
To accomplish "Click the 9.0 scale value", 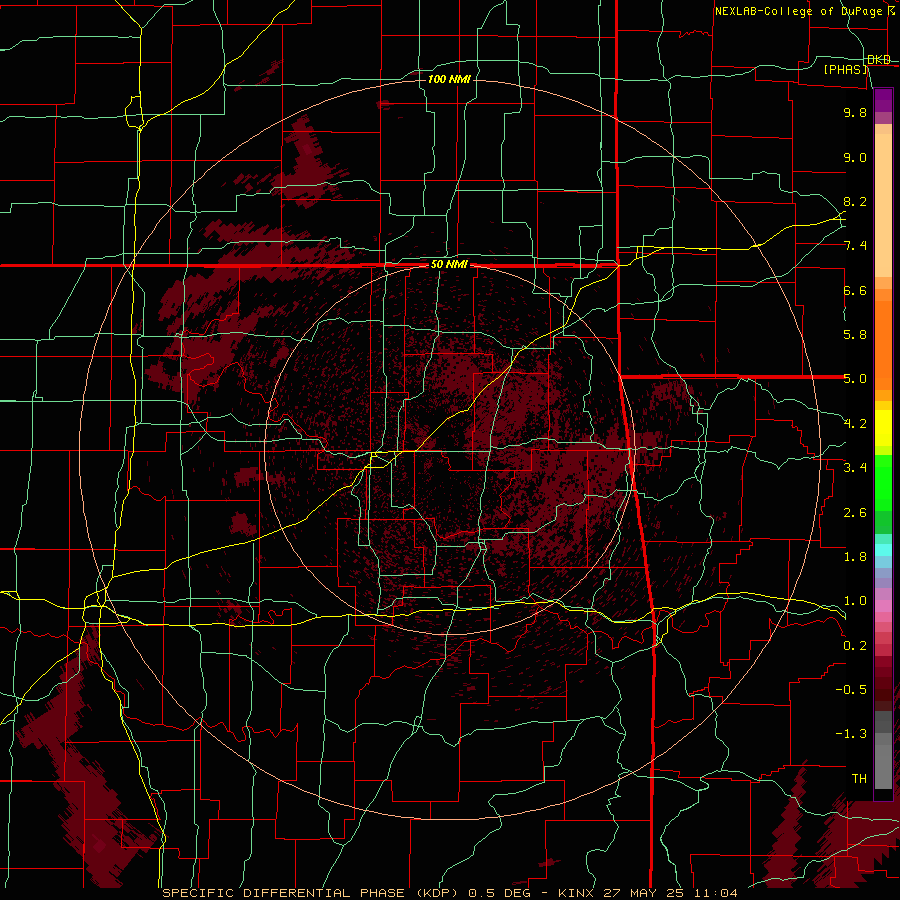I will [x=855, y=157].
